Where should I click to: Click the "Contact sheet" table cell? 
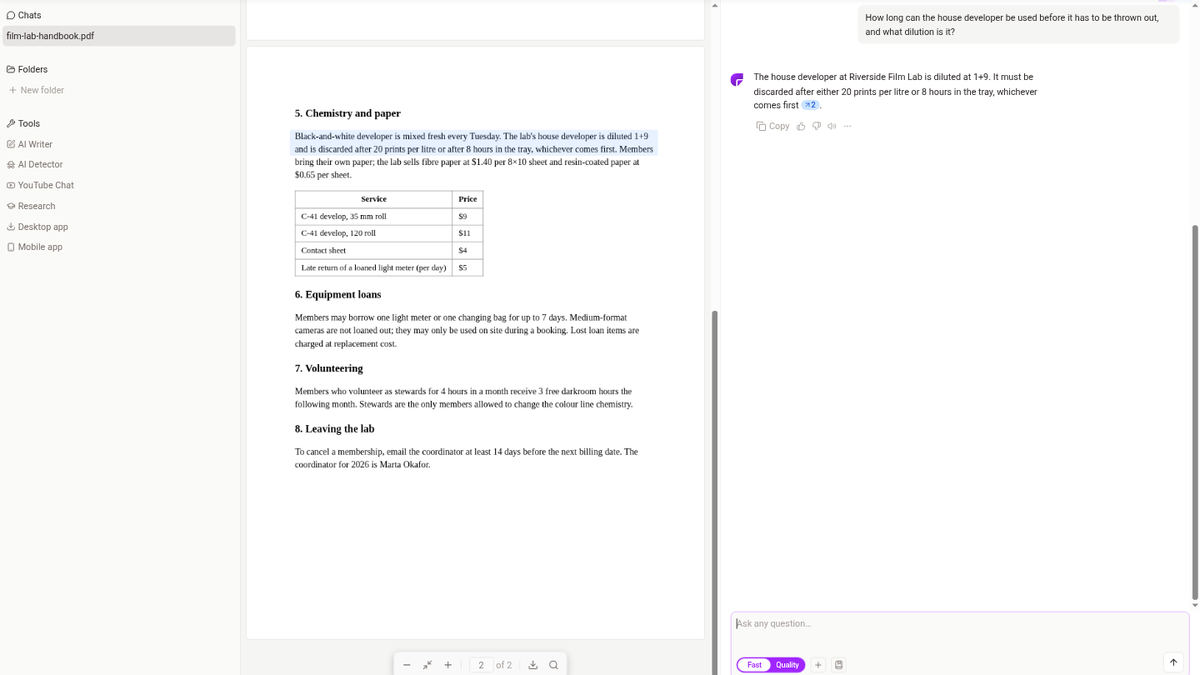373,250
